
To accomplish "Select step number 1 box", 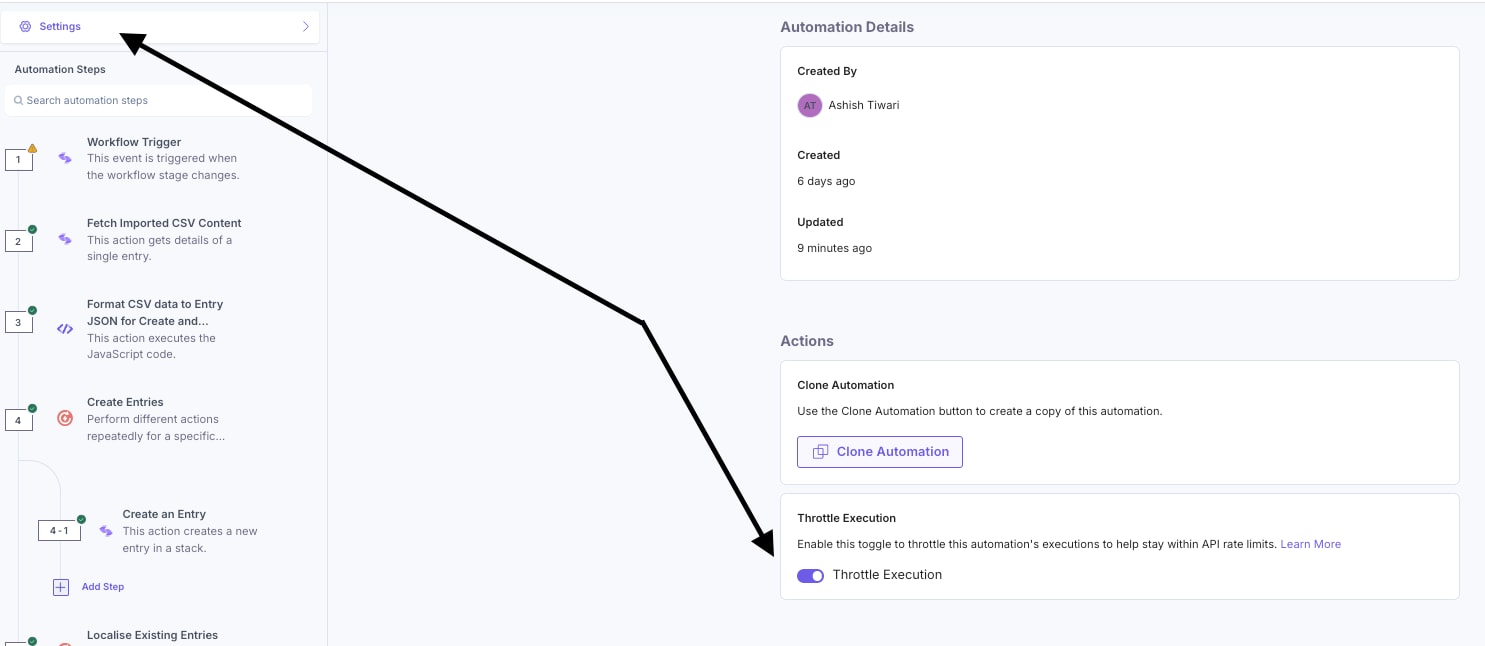I will (18, 160).
